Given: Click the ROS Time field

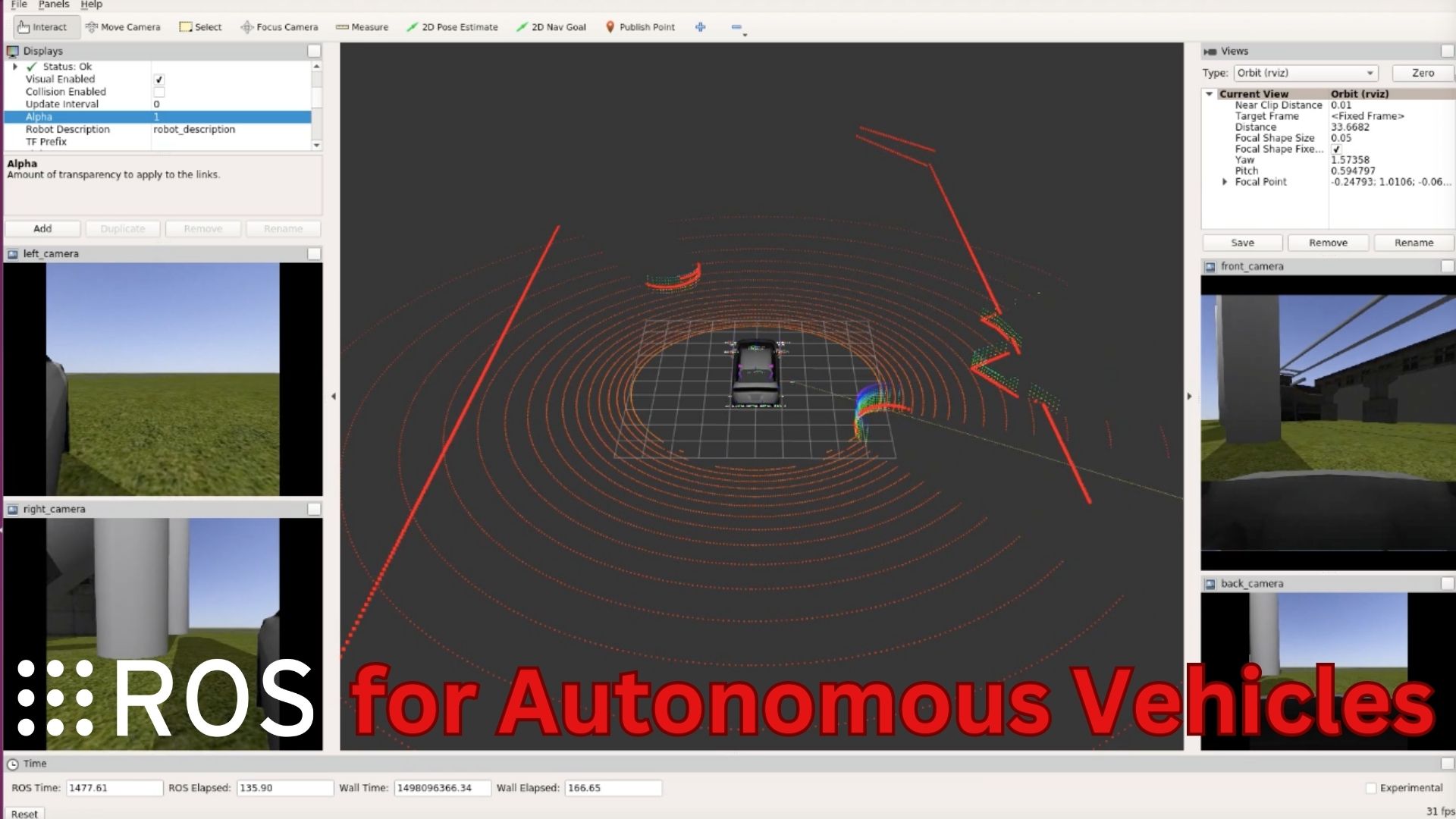Looking at the screenshot, I should [115, 789].
